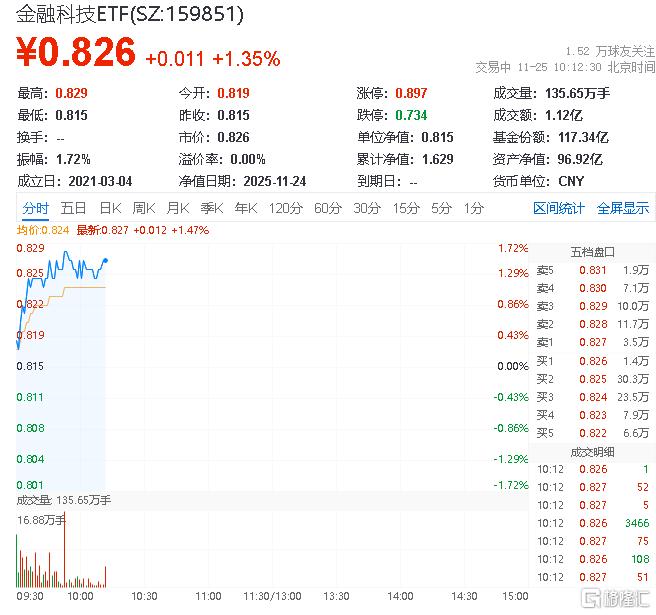Switch to the 15分 interval
Screen dimensions: 656x615
click(406, 208)
